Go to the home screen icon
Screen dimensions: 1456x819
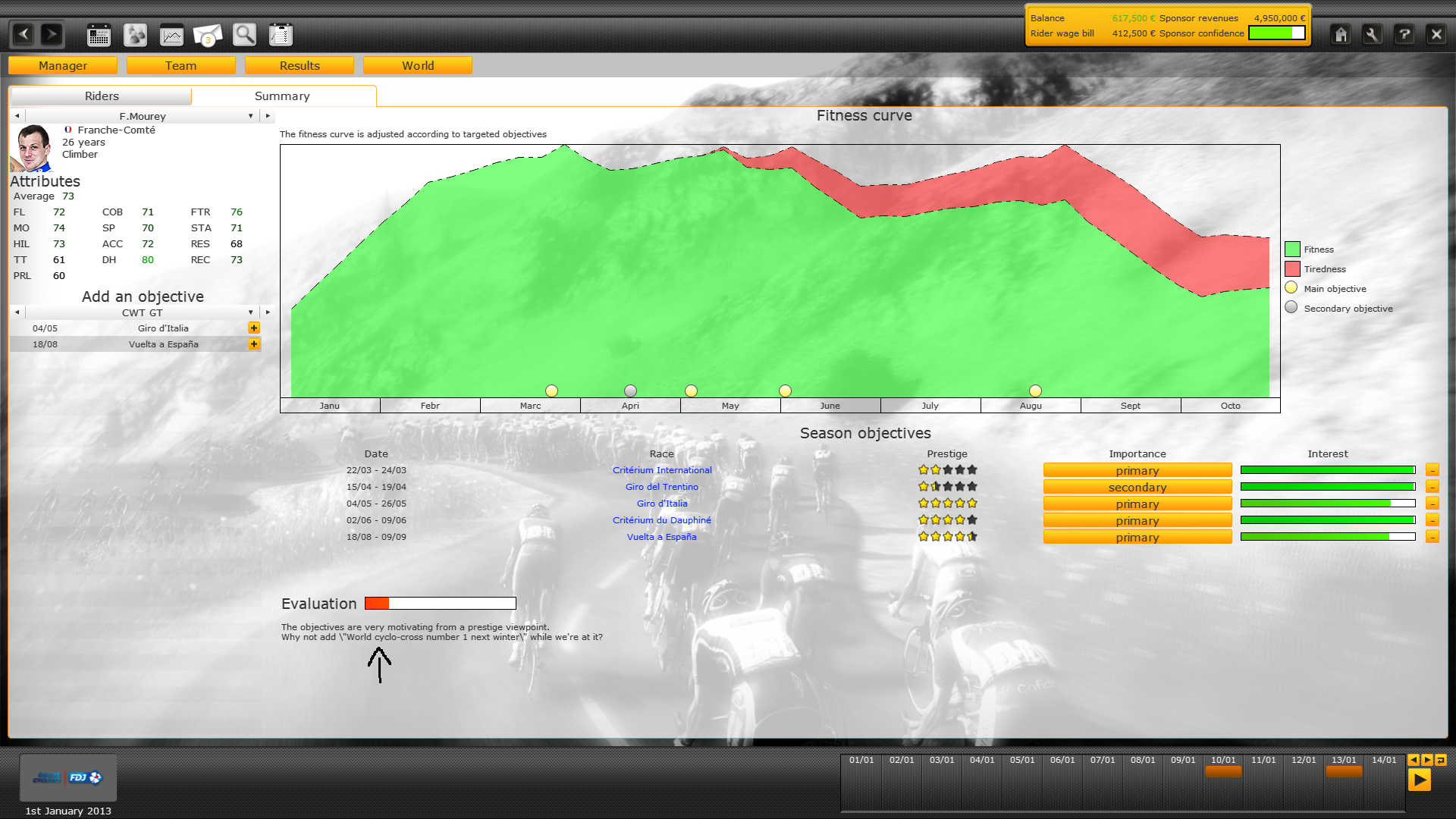click(x=1341, y=34)
